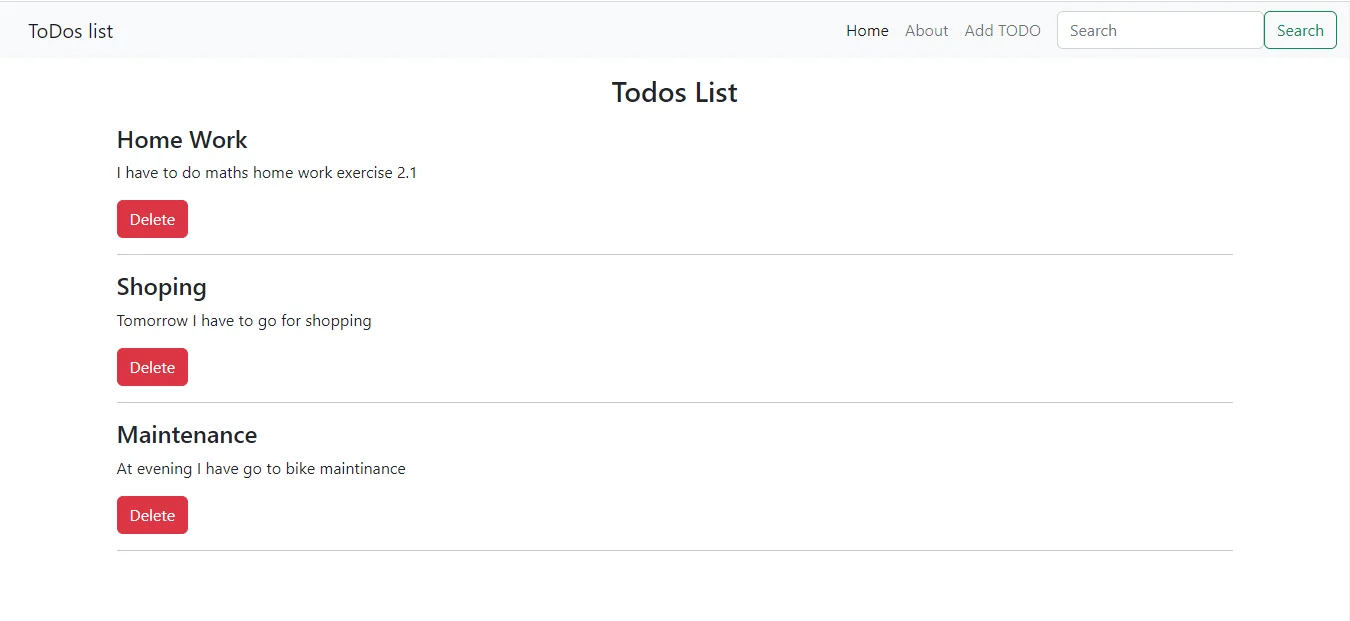Click the divider line below Home Work todo
1350x621 pixels.
(x=675, y=255)
